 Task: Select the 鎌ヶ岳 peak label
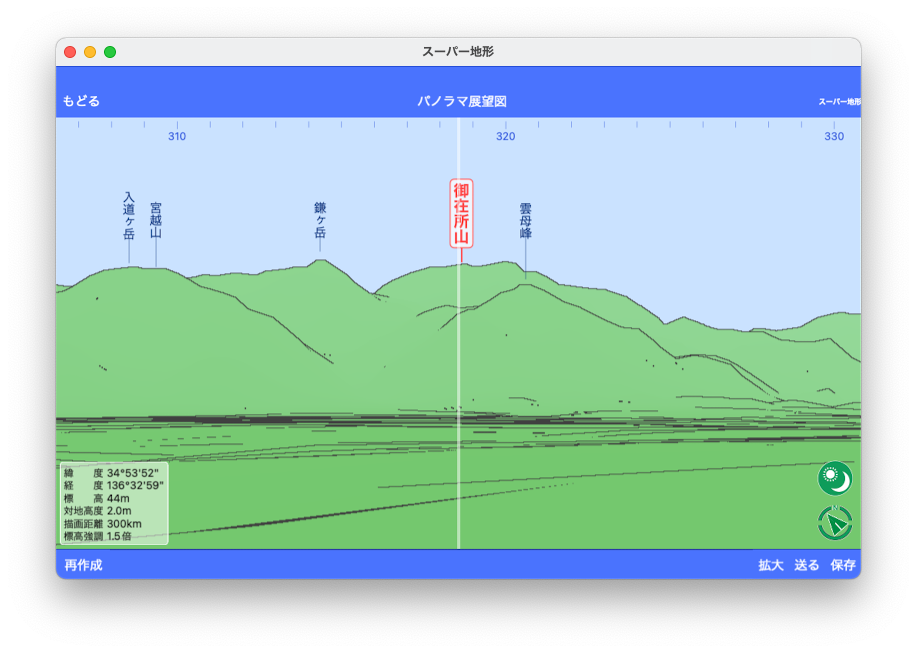[320, 220]
